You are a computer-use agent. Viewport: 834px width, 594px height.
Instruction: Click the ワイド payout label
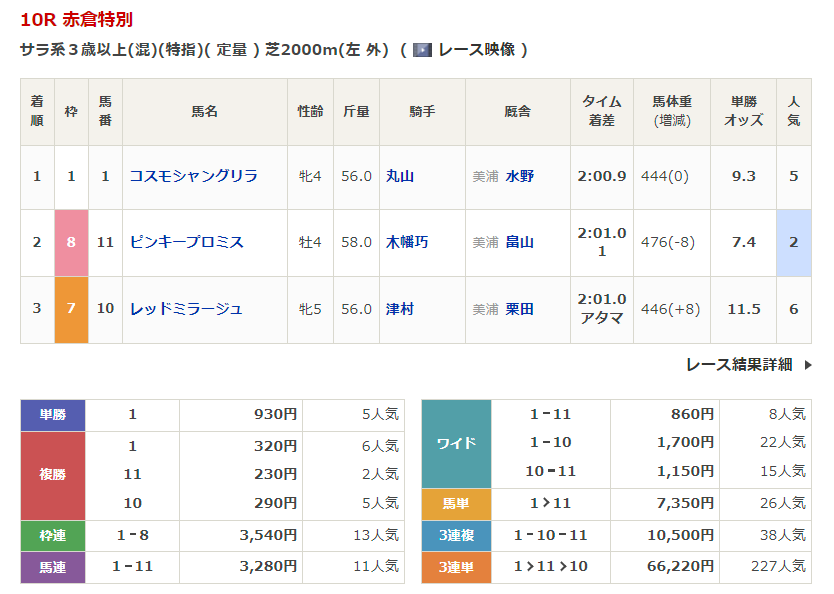(456, 443)
